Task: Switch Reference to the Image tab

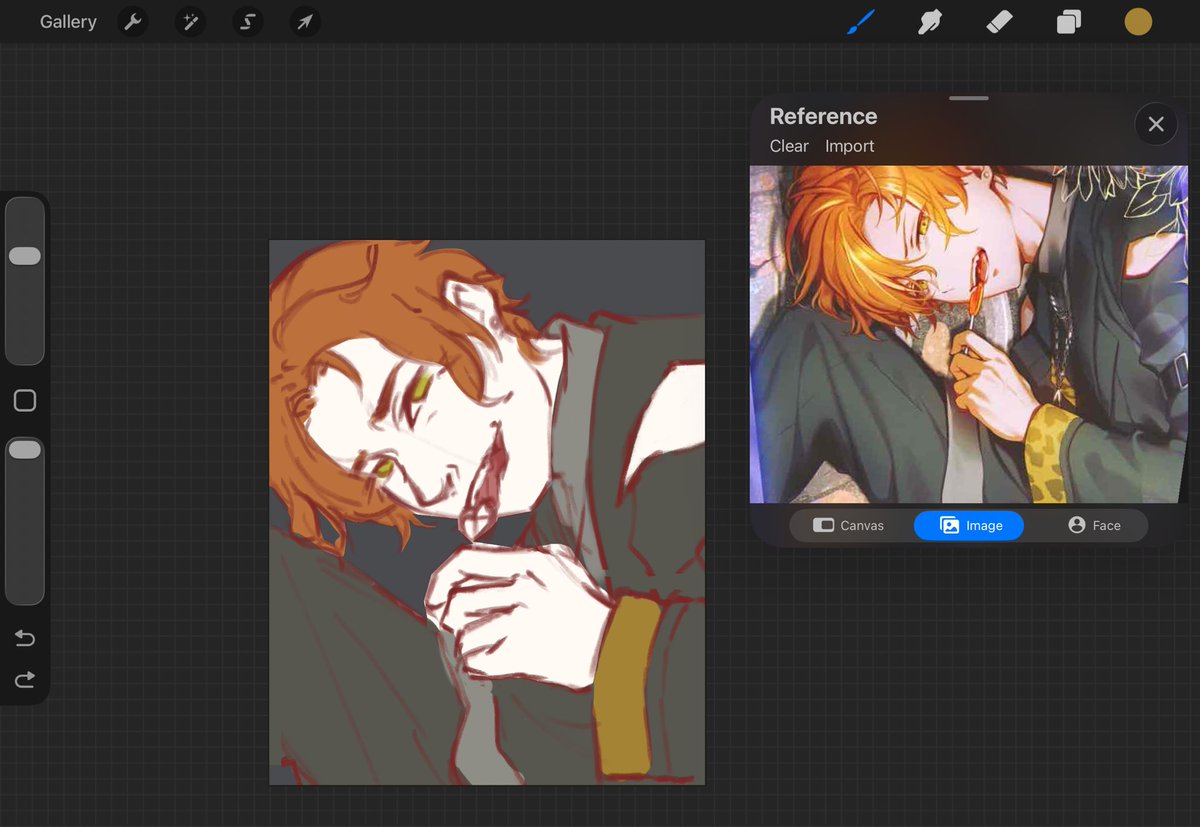Action: tap(969, 525)
